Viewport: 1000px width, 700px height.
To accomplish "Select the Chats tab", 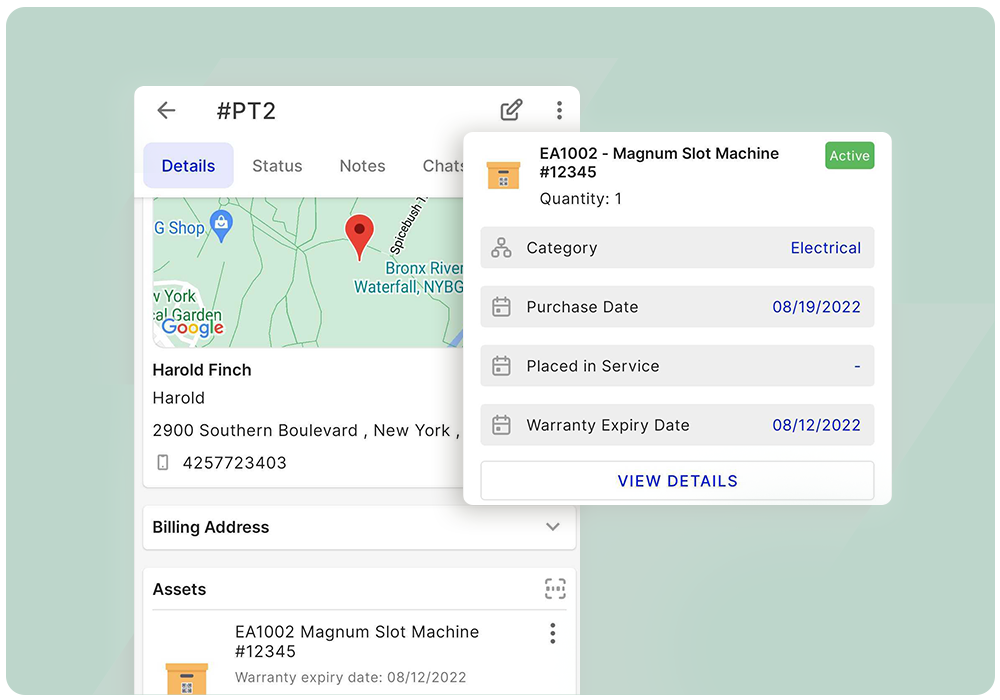I will pos(443,166).
